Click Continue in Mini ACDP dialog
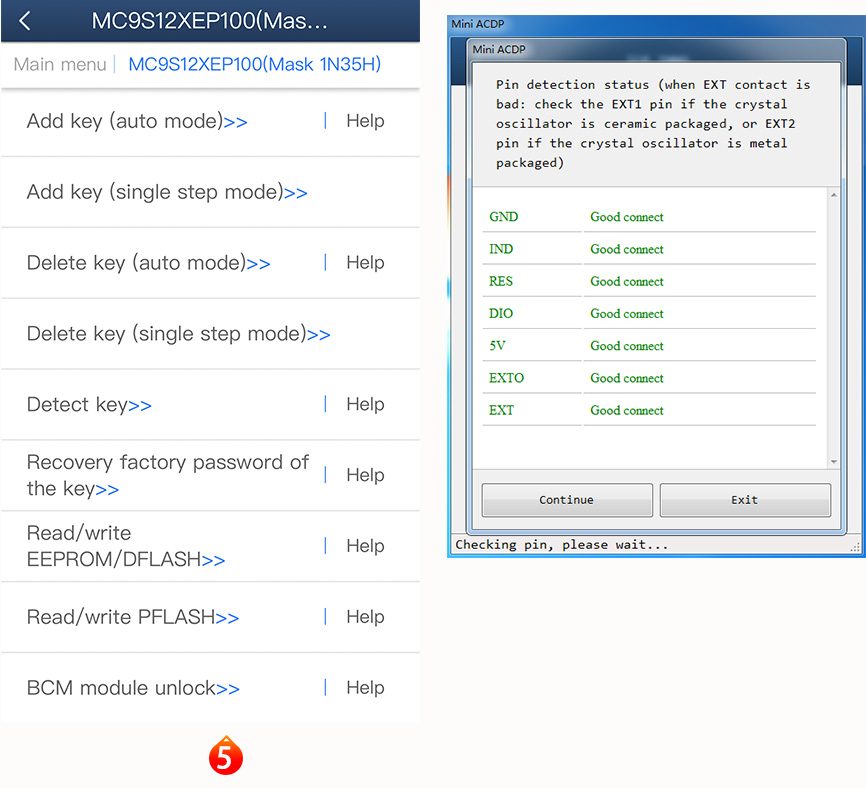This screenshot has height=788, width=866. point(567,500)
